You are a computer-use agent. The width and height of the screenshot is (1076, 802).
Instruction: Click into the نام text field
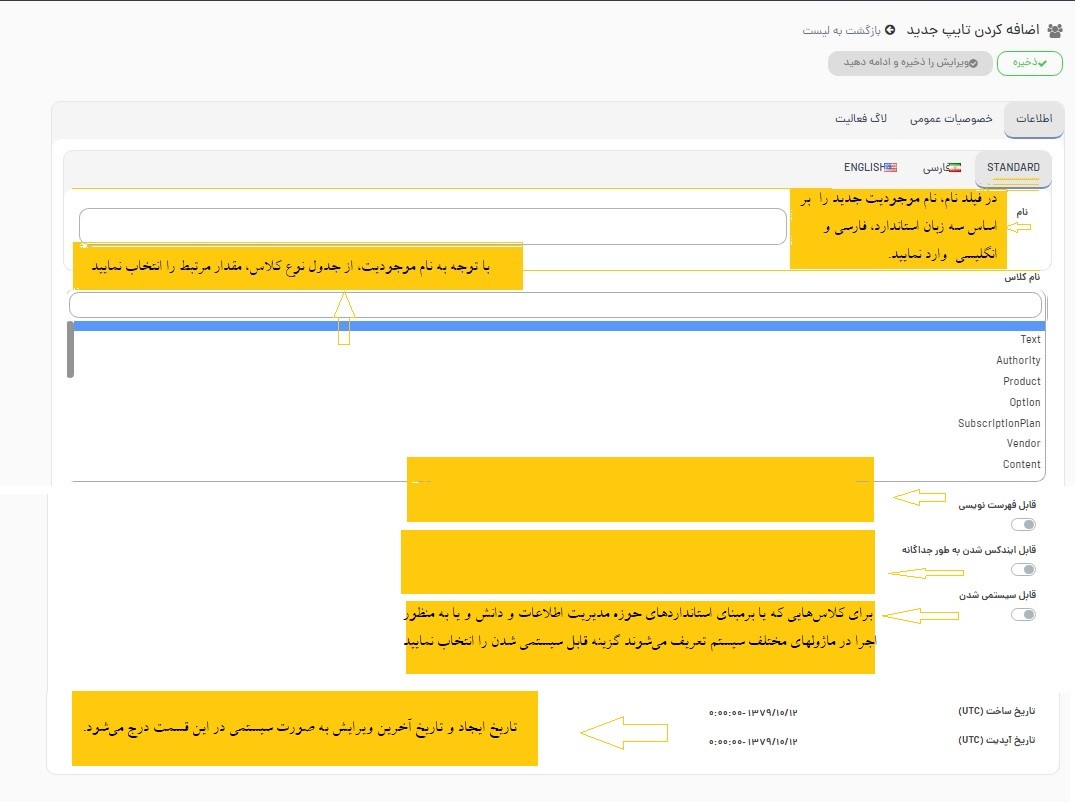click(432, 226)
